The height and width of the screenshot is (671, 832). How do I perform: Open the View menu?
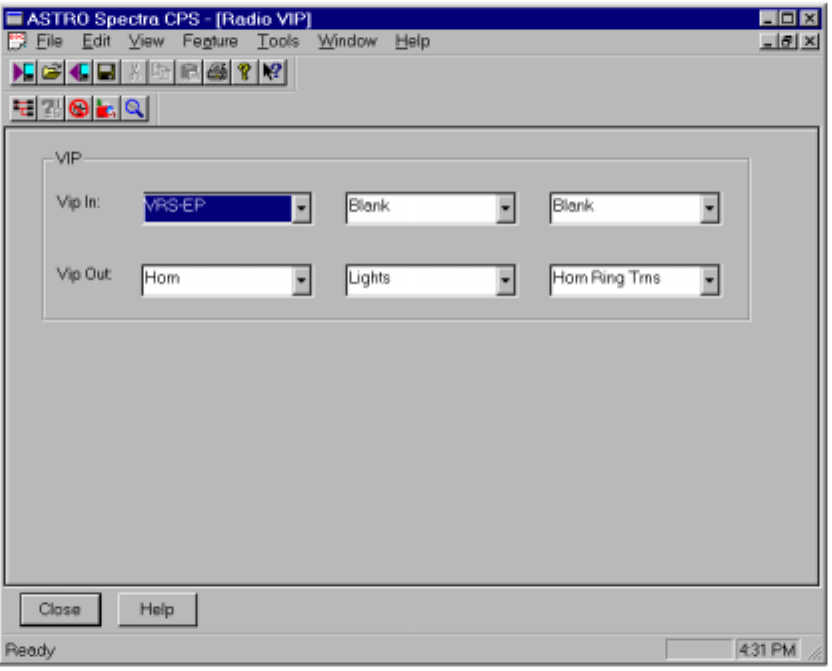coord(146,41)
